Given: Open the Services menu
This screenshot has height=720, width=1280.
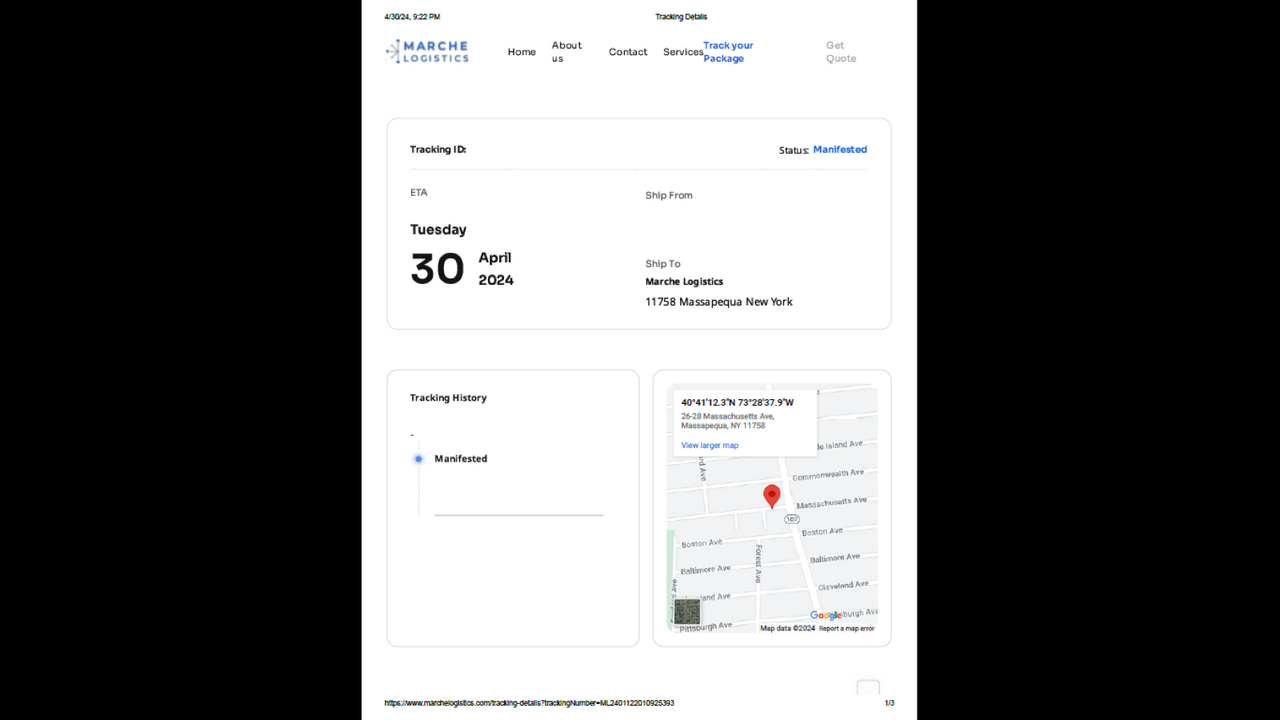Looking at the screenshot, I should 683,52.
